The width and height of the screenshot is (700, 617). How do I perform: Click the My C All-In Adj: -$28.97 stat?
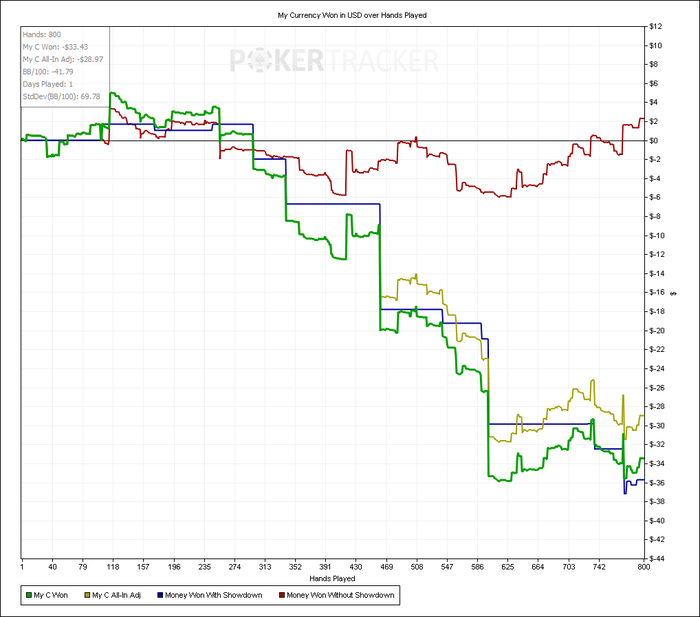point(63,59)
